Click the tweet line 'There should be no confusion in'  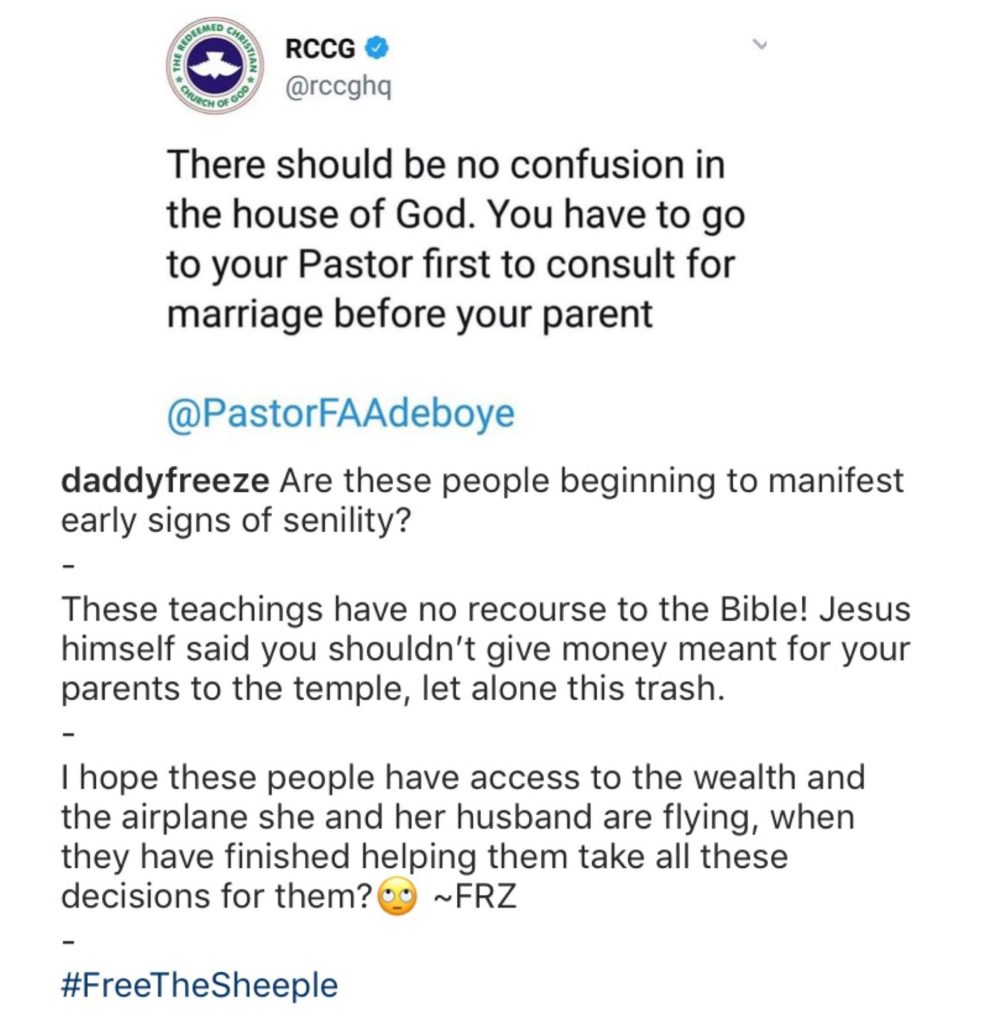click(x=446, y=164)
